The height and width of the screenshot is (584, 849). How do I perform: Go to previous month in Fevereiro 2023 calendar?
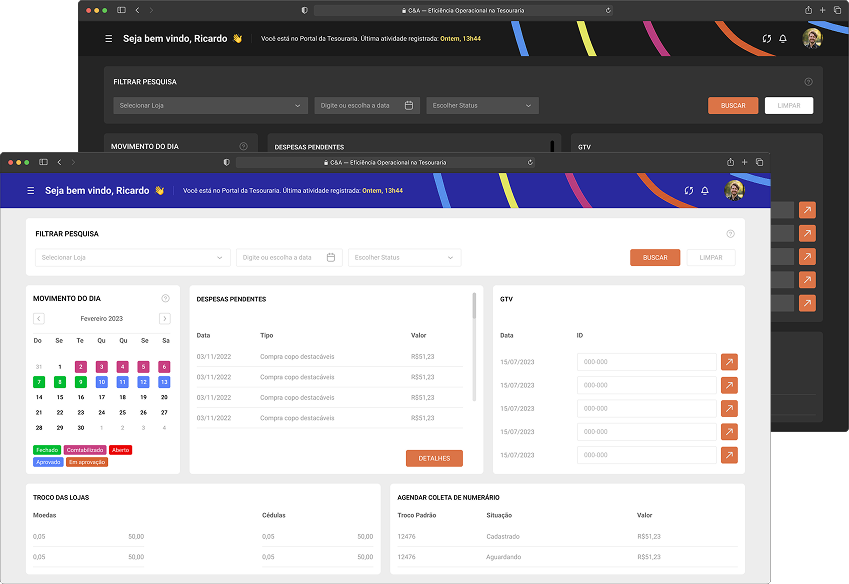click(39, 319)
